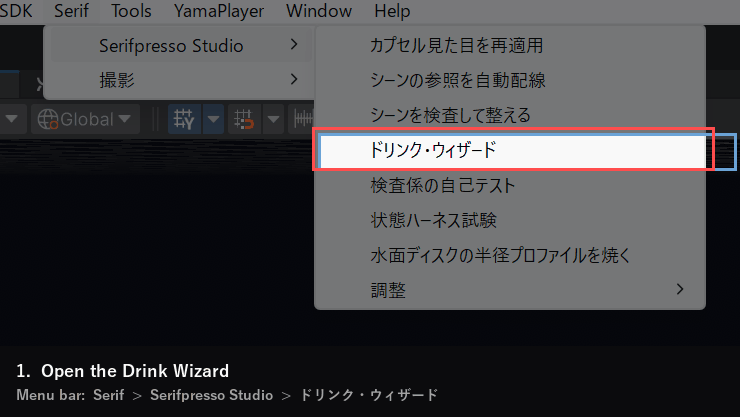Open the Serif menu
This screenshot has width=740, height=417.
(71, 11)
